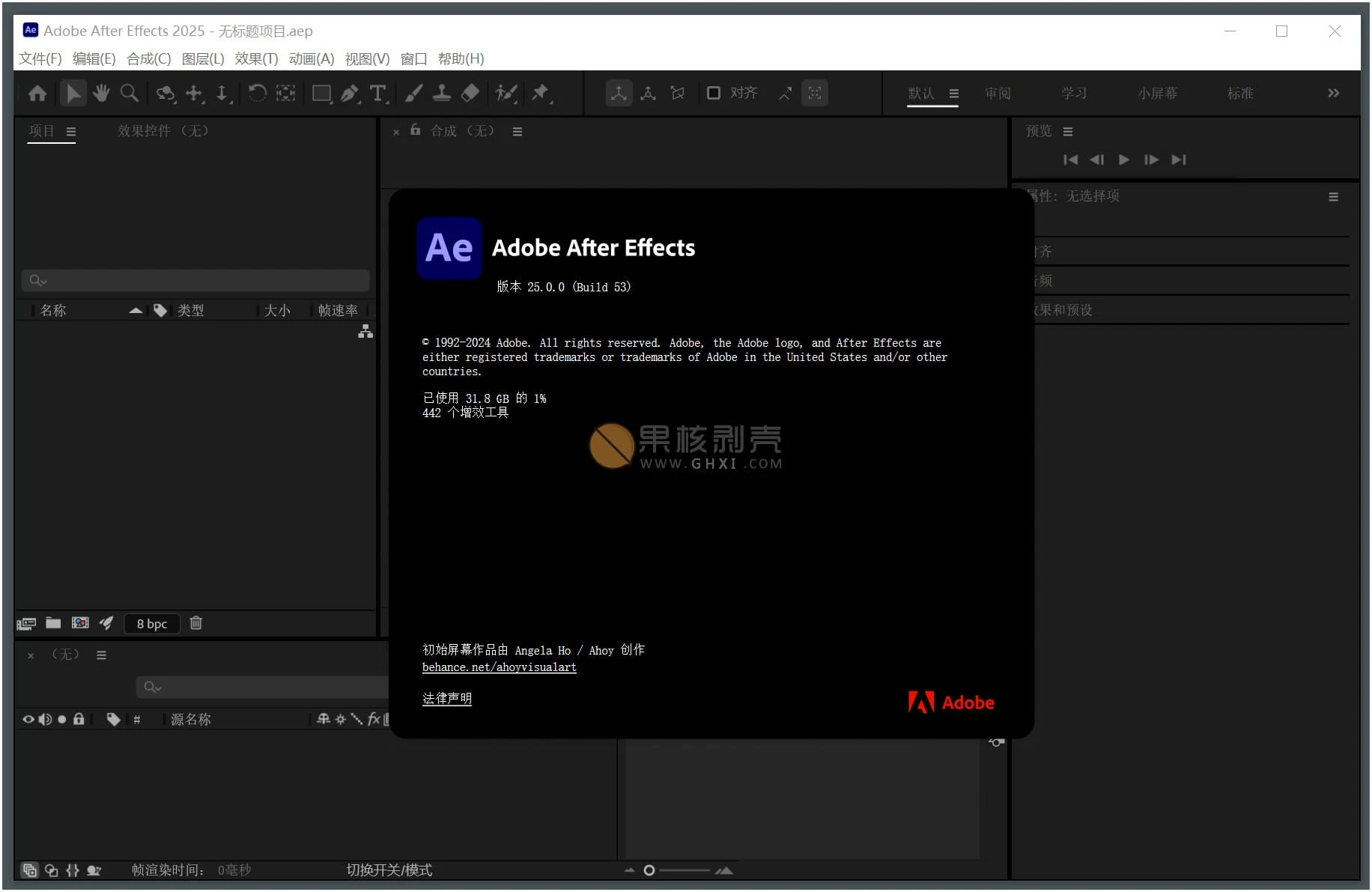
Task: Open the Project search filter dropdown
Action: pos(38,281)
